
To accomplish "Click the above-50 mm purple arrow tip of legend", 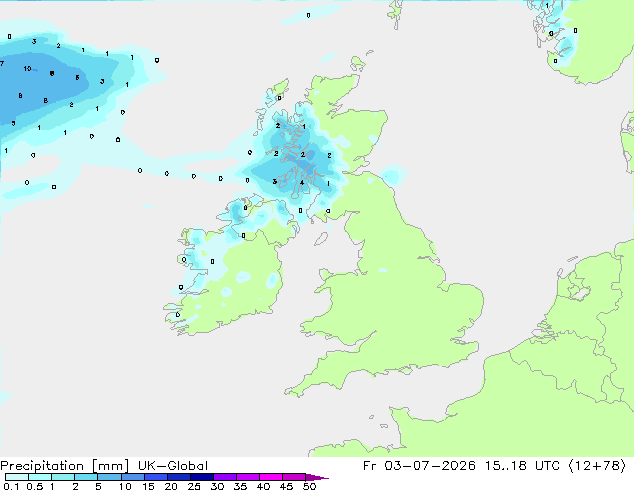I will click(x=317, y=477).
